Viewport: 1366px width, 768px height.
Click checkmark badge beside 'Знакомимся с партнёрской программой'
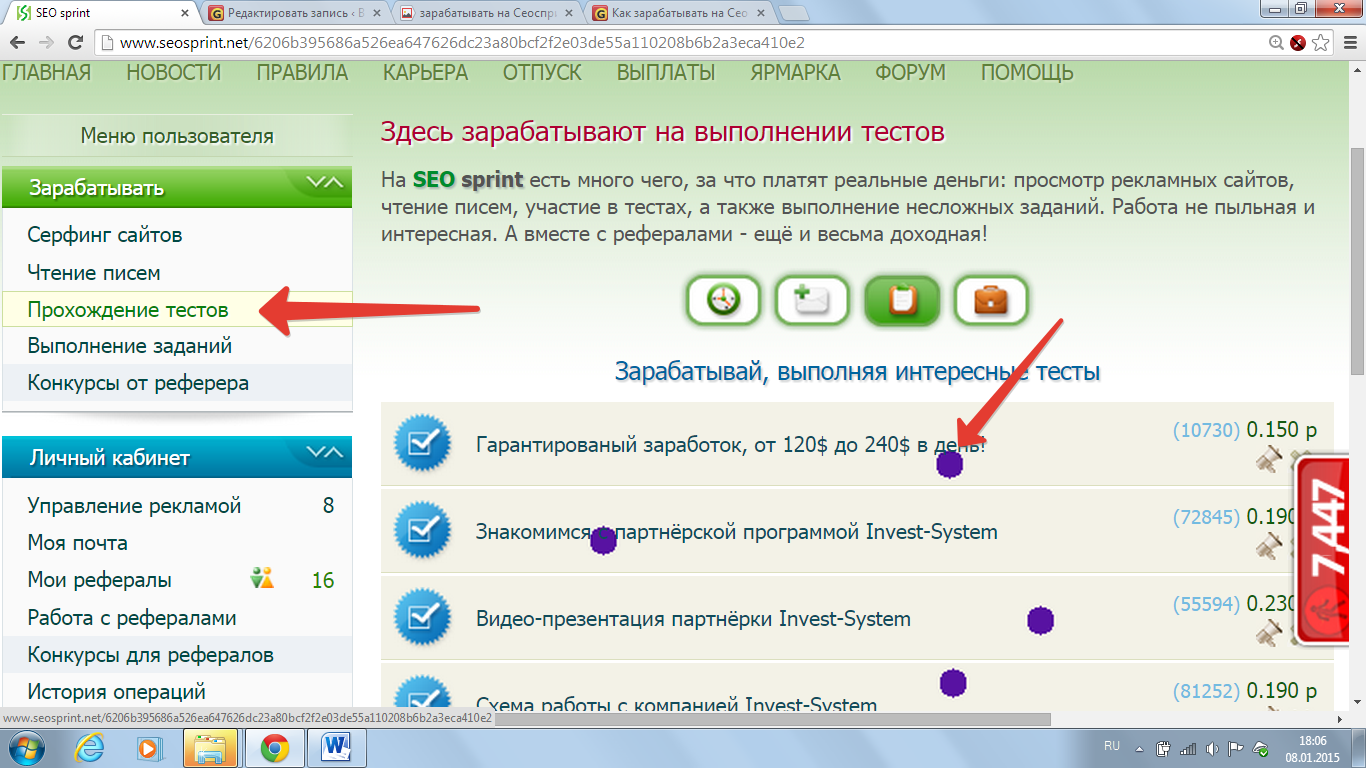pyautogui.click(x=422, y=530)
